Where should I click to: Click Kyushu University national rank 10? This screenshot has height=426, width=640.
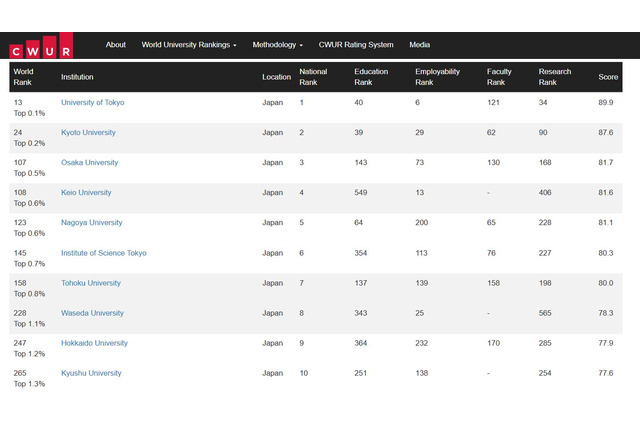[304, 373]
